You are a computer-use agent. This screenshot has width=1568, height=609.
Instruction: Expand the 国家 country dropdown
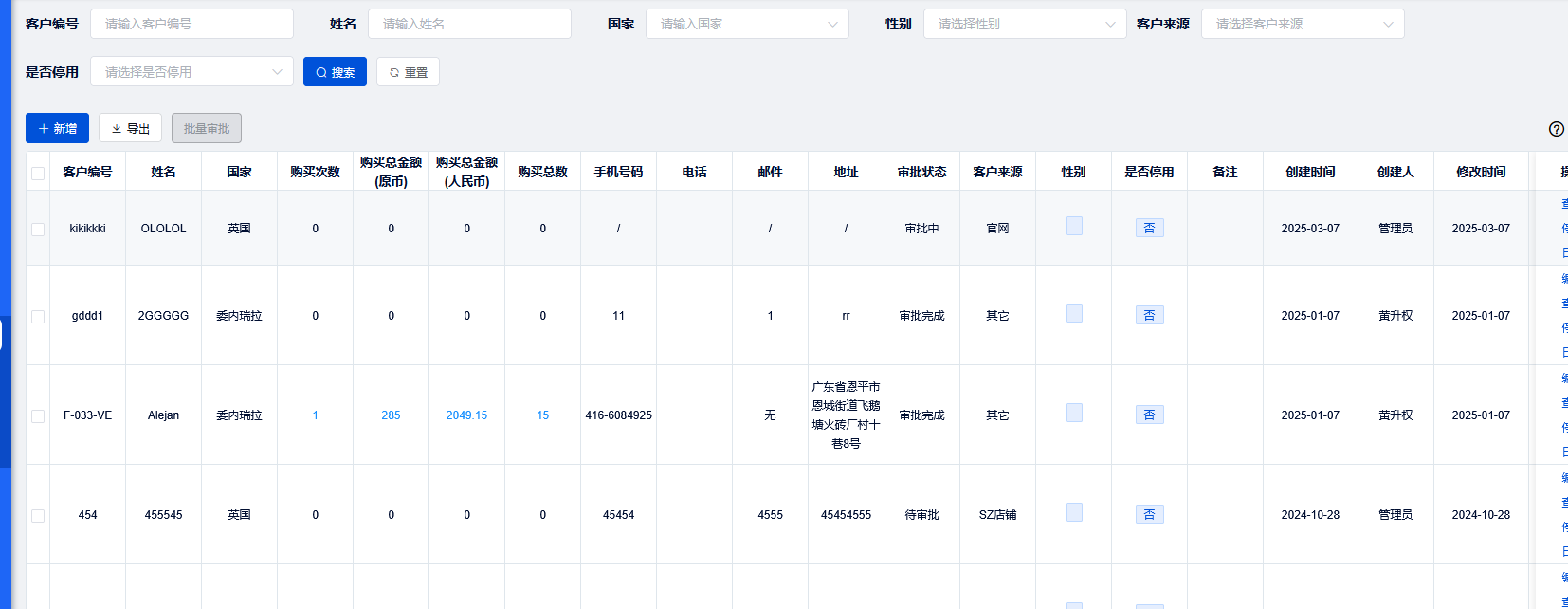(747, 24)
